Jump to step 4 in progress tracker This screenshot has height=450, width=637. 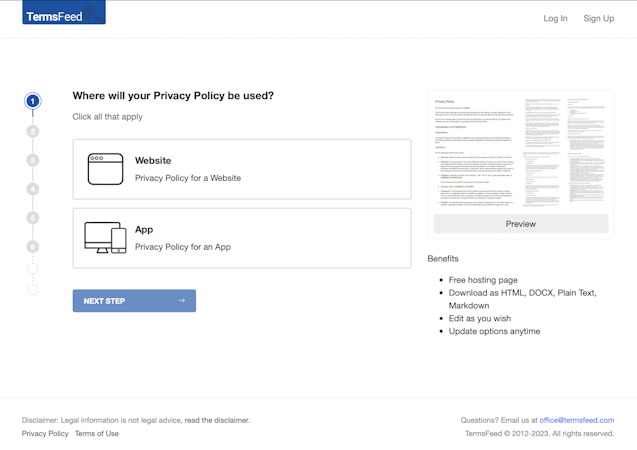[x=33, y=189]
